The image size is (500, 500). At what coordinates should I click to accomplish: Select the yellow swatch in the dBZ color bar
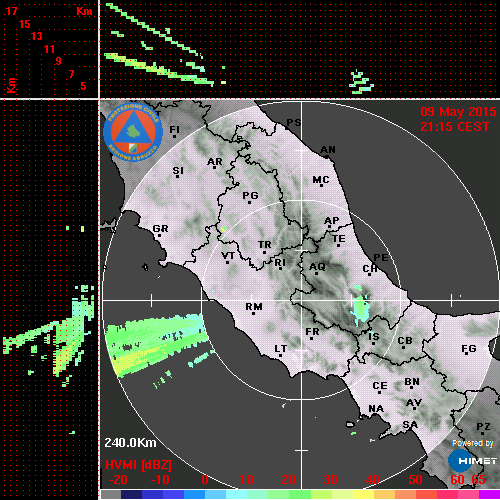coord(363,494)
